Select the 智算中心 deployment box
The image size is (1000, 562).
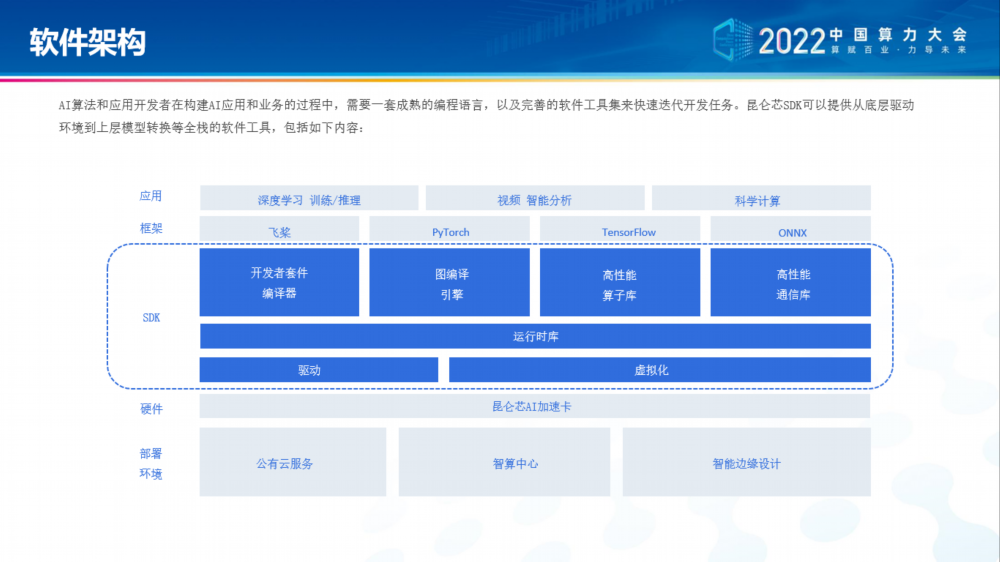[504, 462]
